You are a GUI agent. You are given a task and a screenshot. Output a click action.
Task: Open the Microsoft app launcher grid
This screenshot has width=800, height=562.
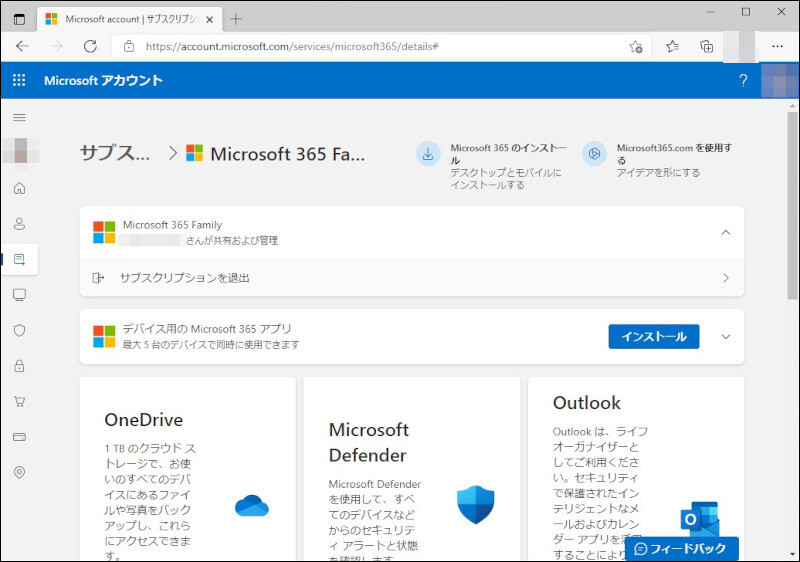click(19, 80)
